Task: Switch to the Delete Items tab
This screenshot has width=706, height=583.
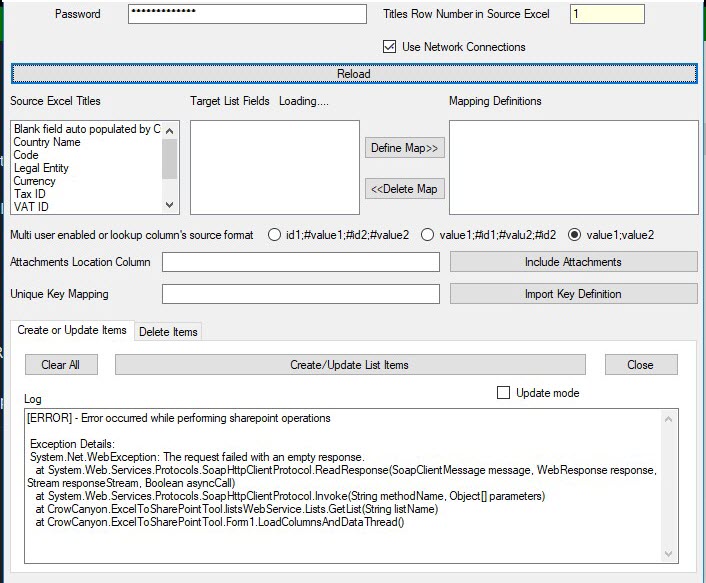Action: (x=168, y=332)
